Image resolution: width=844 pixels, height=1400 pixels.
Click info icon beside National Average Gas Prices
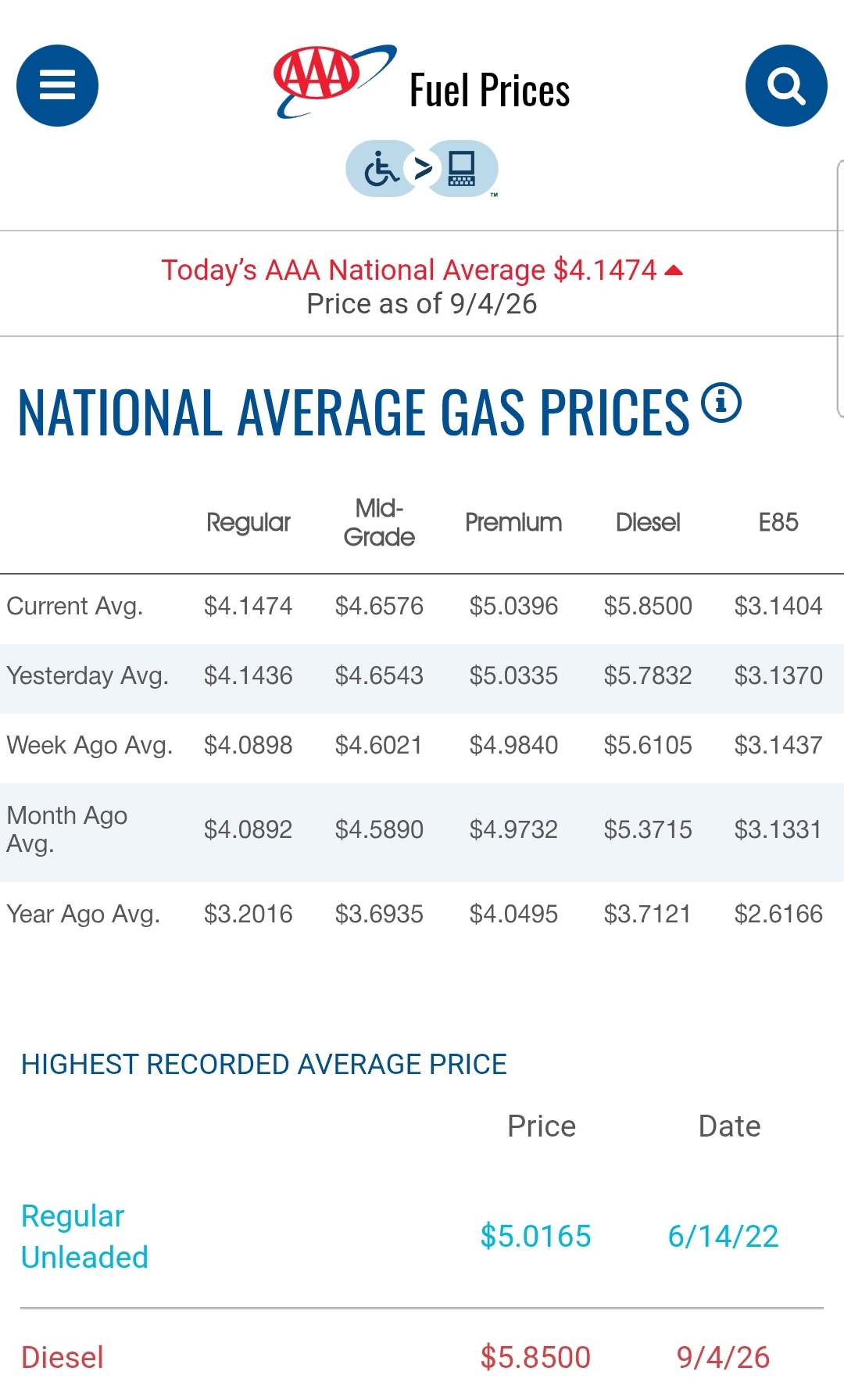tap(721, 403)
